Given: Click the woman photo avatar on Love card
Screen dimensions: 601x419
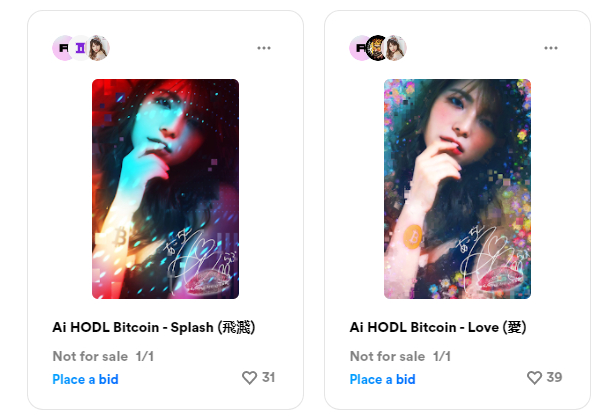Looking at the screenshot, I should 395,48.
